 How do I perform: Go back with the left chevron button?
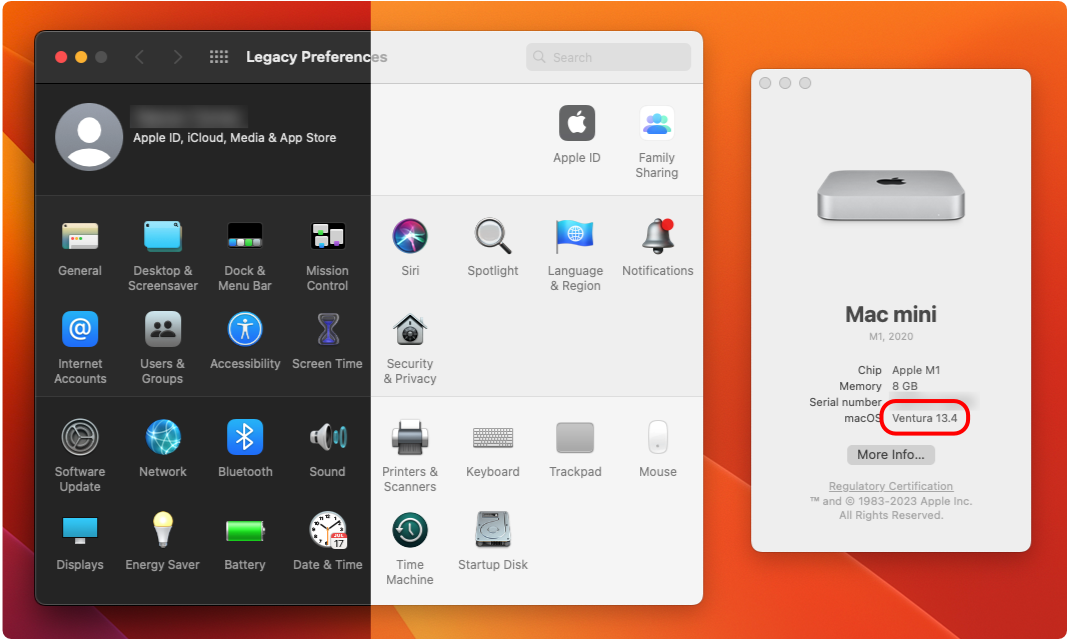[x=140, y=57]
